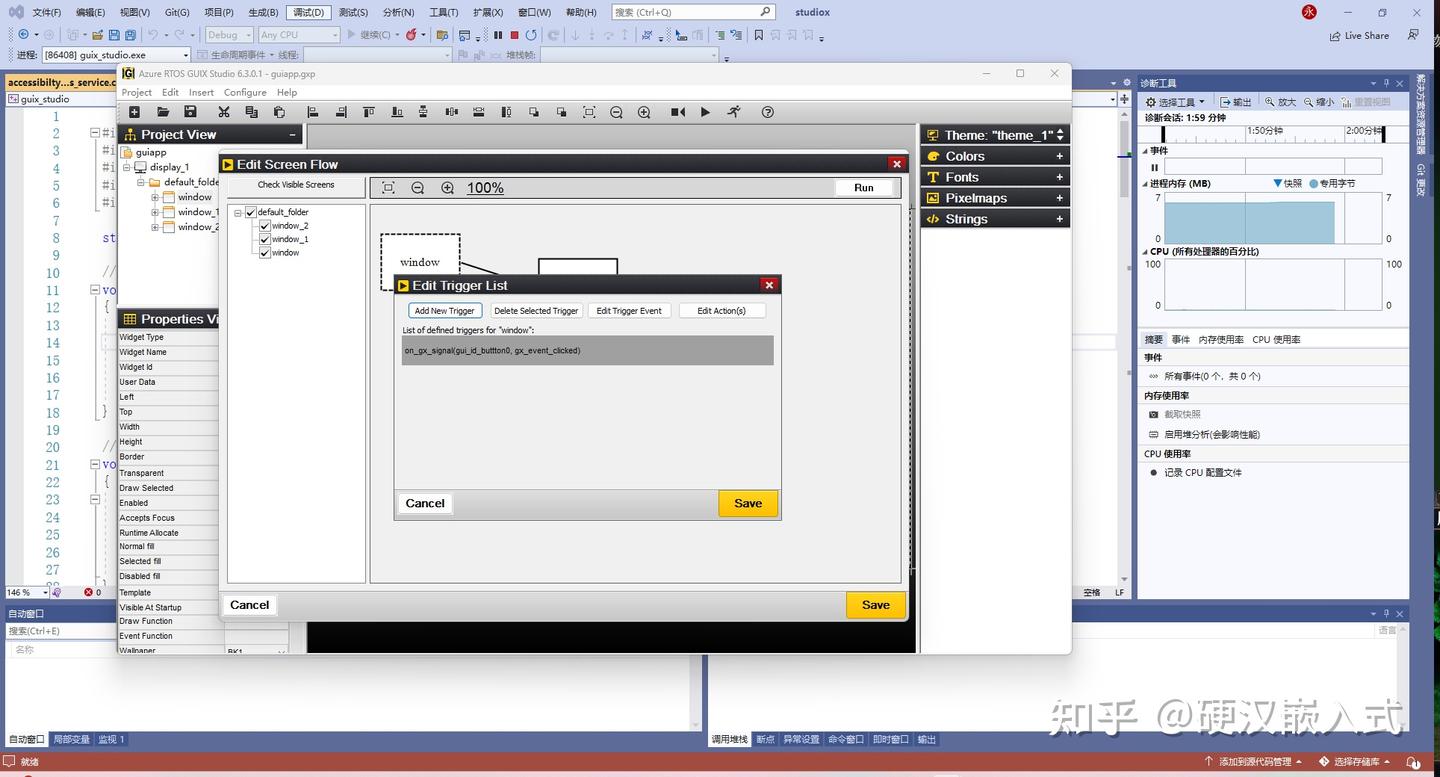
Task: Click the Run application icon in GUIX toolbar
Action: [x=733, y=112]
